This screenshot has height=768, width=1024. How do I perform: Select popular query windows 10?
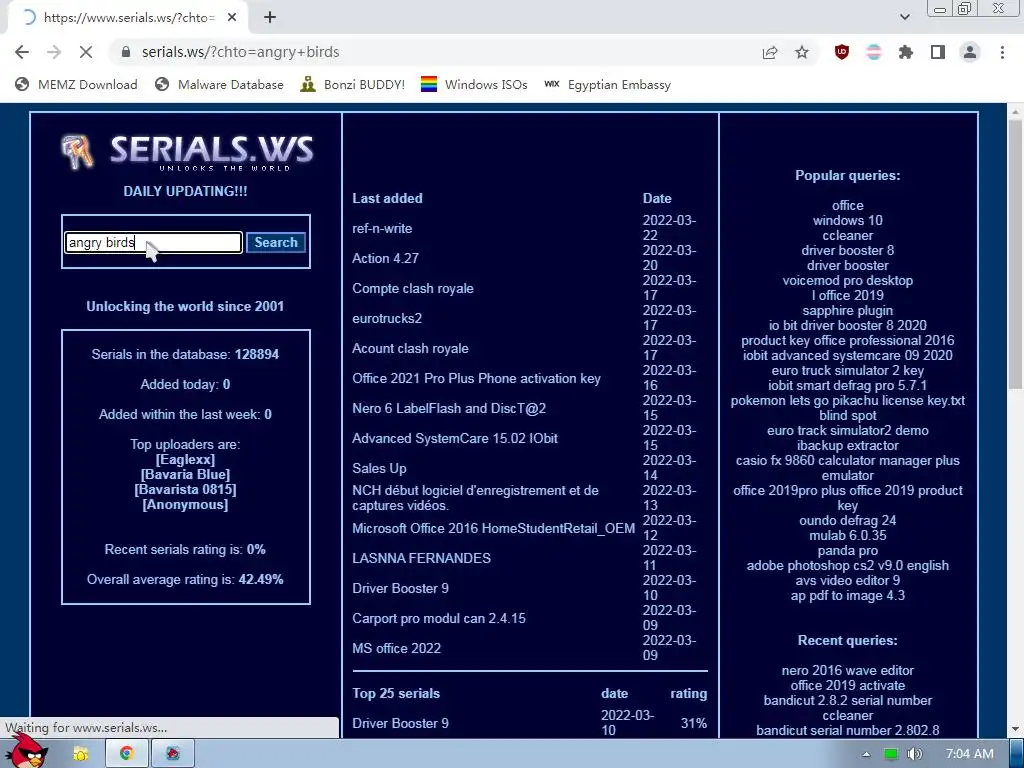point(848,221)
